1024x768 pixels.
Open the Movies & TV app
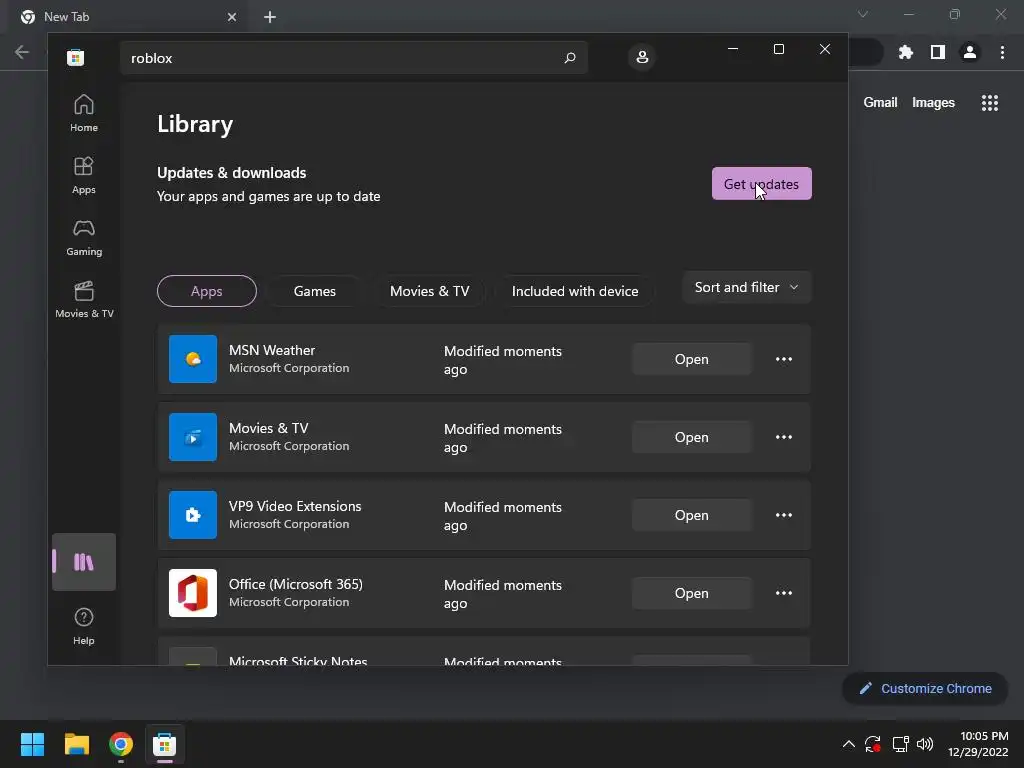(692, 437)
